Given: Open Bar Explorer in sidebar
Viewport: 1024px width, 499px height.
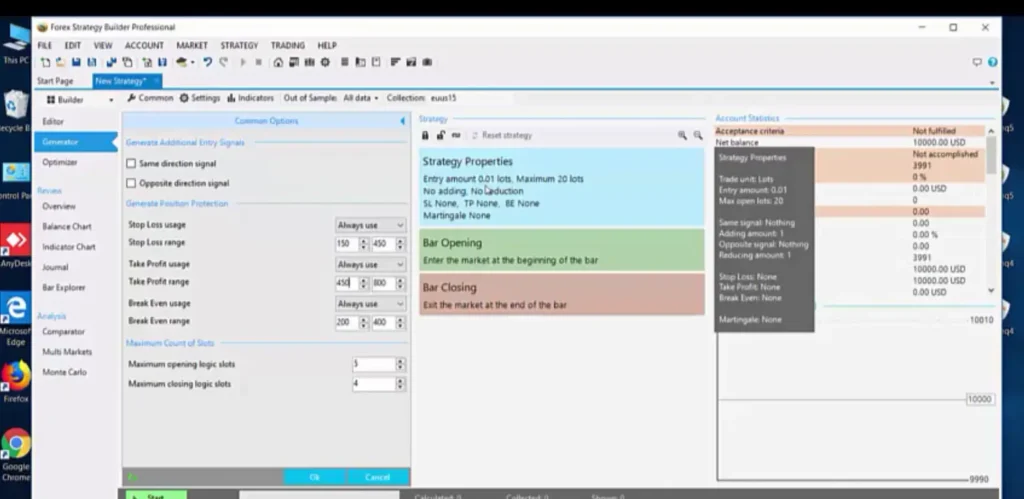Looking at the screenshot, I should [63, 287].
